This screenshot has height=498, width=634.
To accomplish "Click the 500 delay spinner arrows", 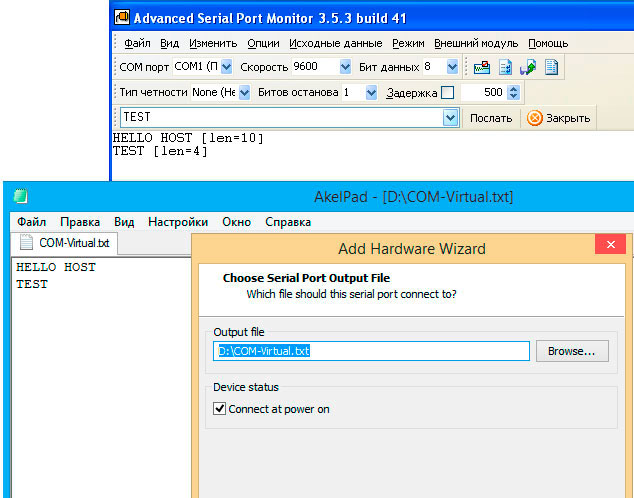I will point(514,93).
